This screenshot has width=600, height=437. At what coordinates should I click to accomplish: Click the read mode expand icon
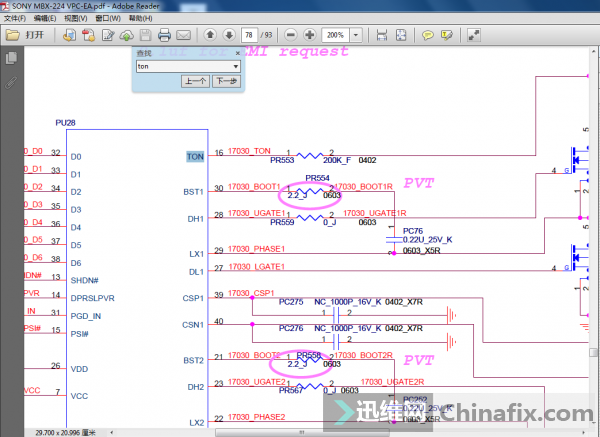[x=474, y=35]
